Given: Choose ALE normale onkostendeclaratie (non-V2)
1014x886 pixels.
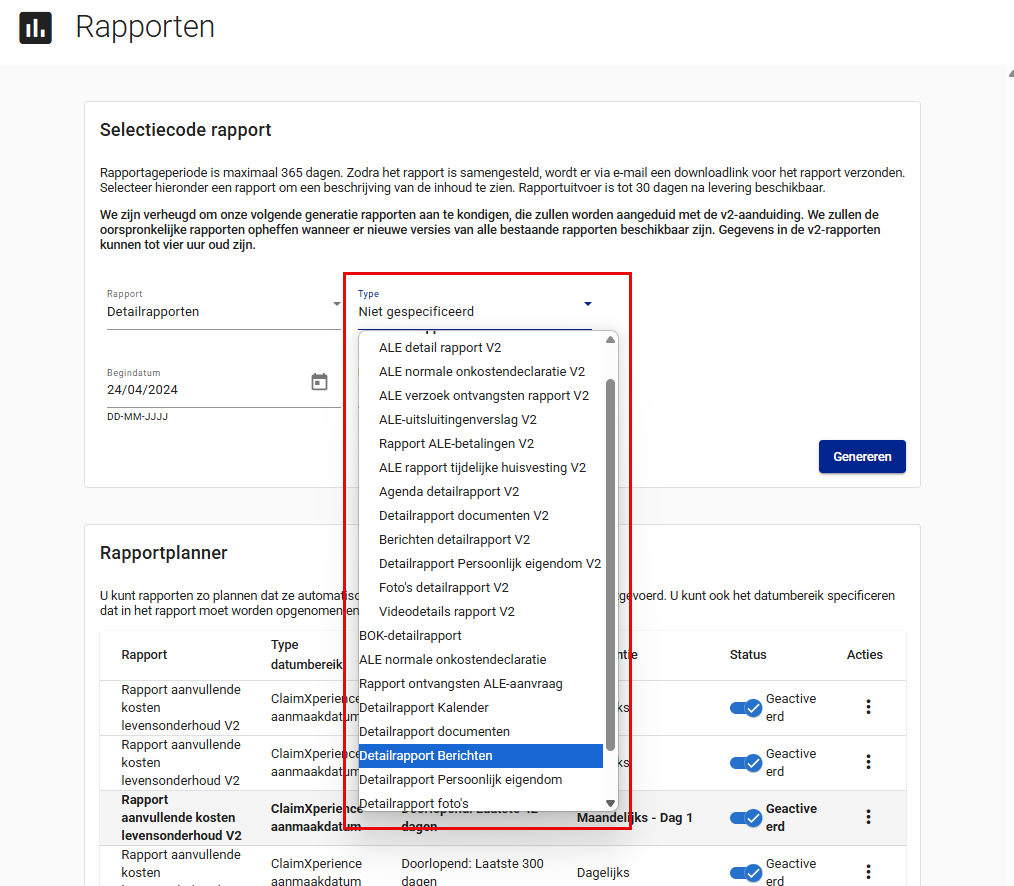Looking at the screenshot, I should tap(481, 660).
